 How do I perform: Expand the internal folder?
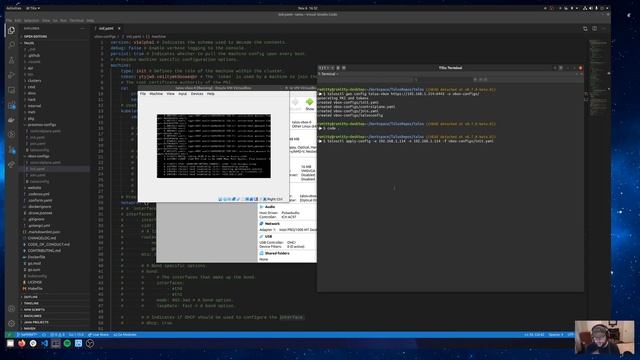click(34, 106)
